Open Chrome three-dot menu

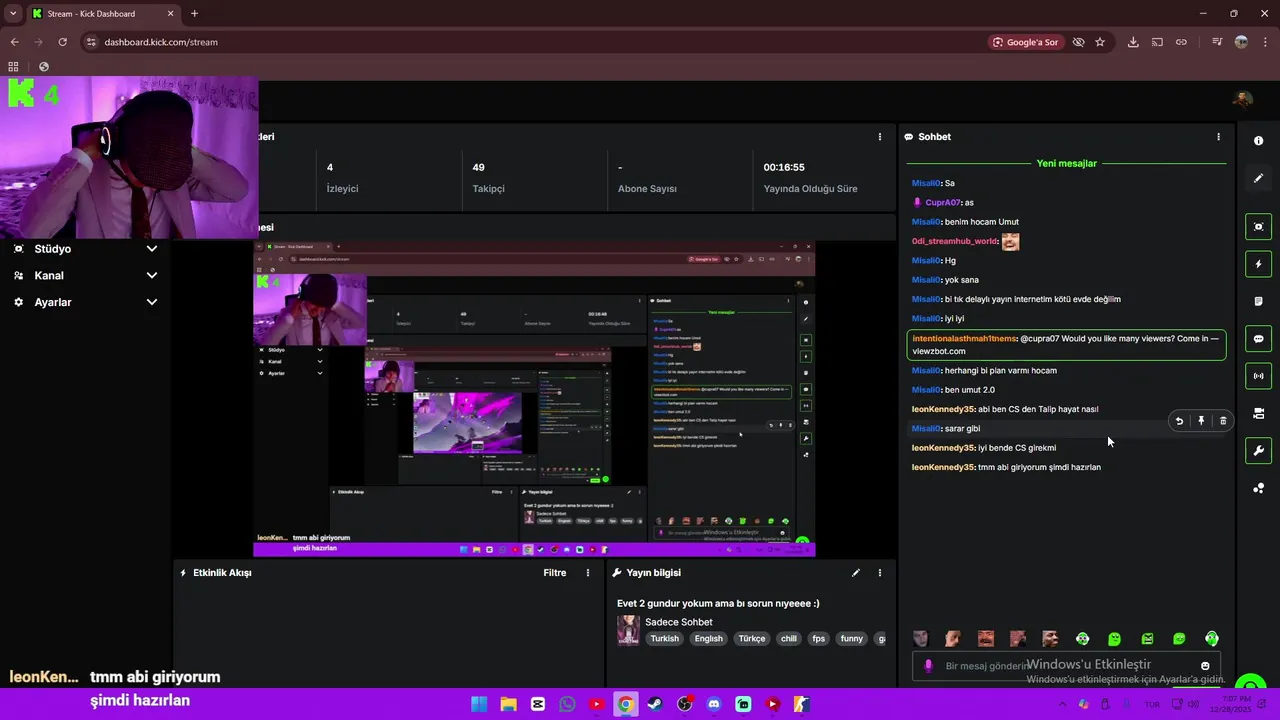[x=1264, y=42]
